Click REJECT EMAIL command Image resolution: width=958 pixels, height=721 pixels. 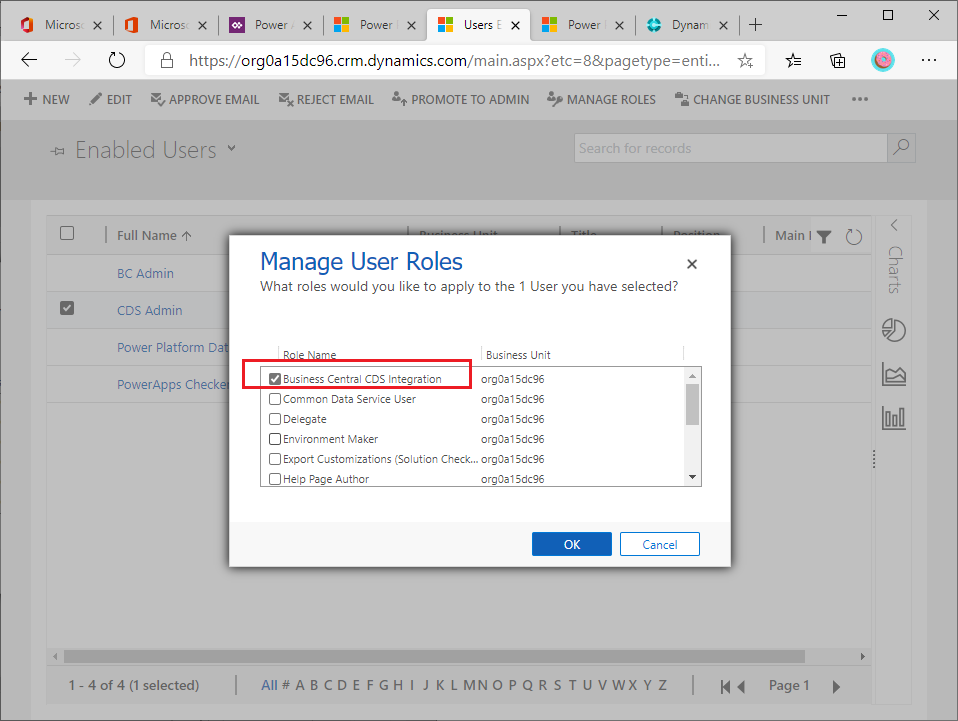(x=326, y=99)
